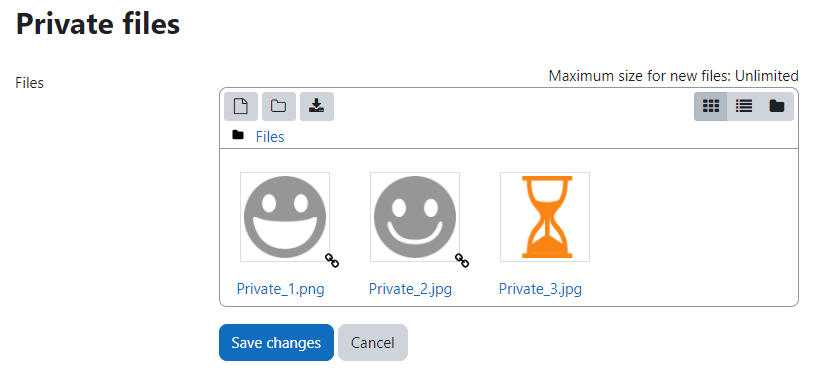Image resolution: width=820 pixels, height=379 pixels.
Task: Click the black folder icon beside Files
Action: (x=238, y=135)
